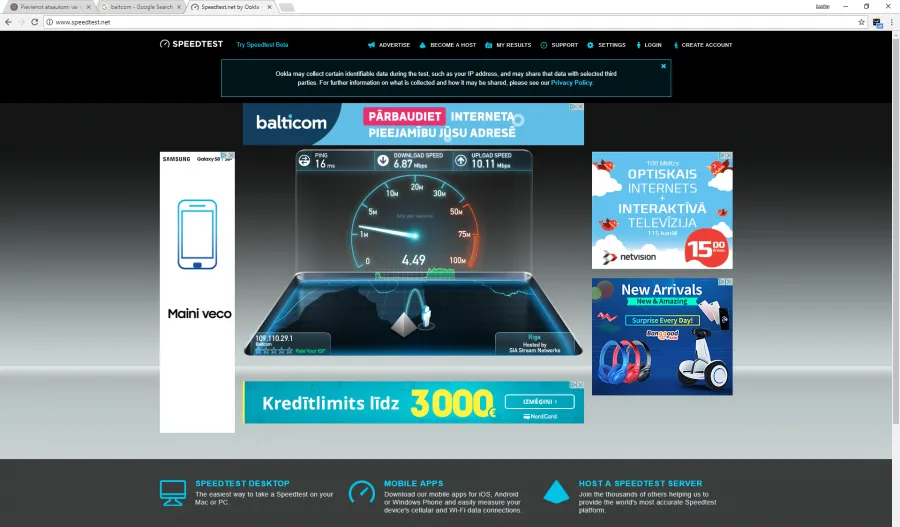Click IP address 109.110.29.1 text
This screenshot has width=900, height=527.
pos(274,338)
